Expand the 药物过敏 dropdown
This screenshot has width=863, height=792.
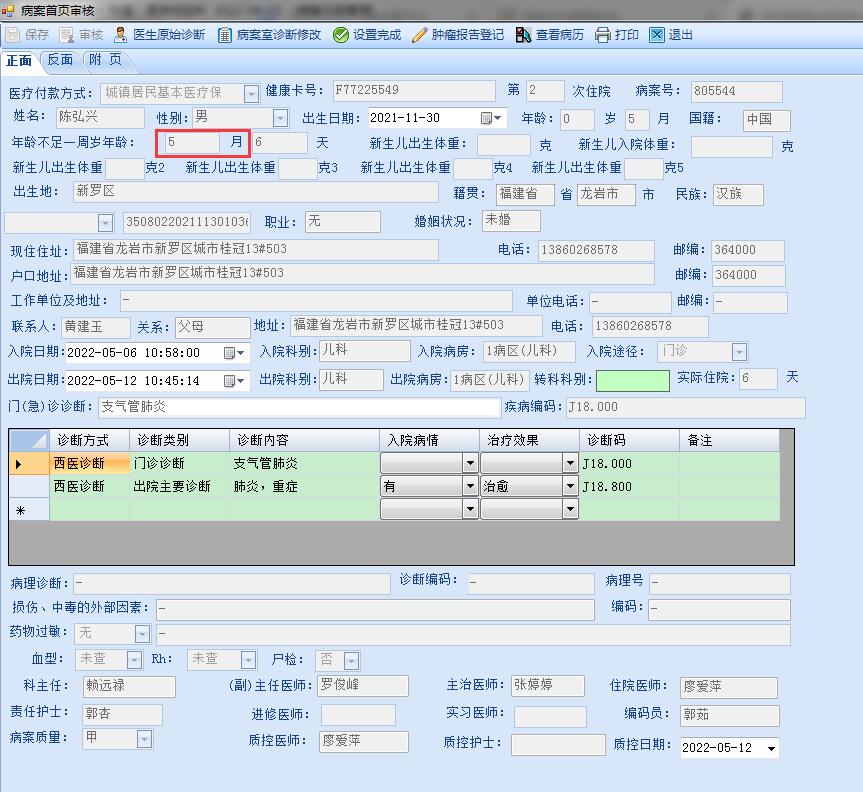tap(143, 634)
